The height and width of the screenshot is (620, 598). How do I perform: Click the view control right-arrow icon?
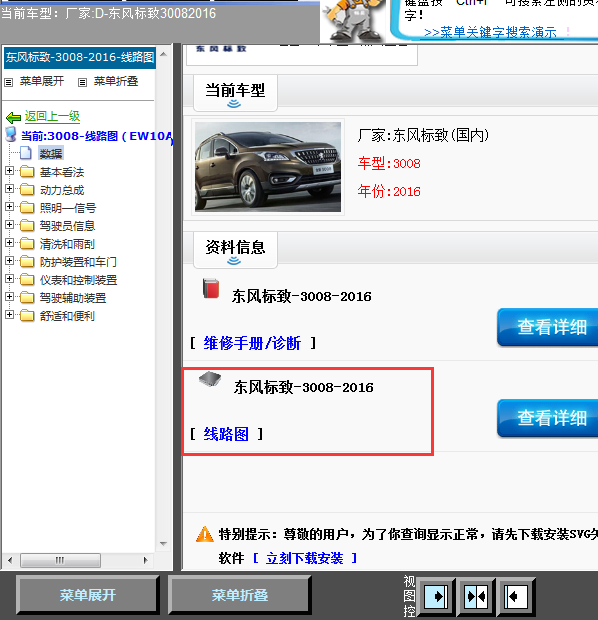click(436, 596)
